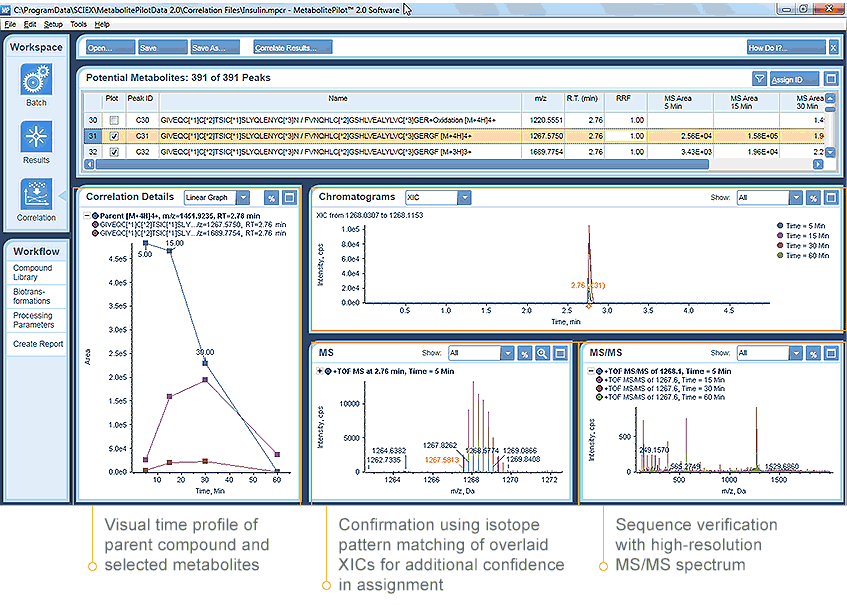Click the Time = 5 Min legend swatch
The image size is (847, 605).
(x=779, y=225)
